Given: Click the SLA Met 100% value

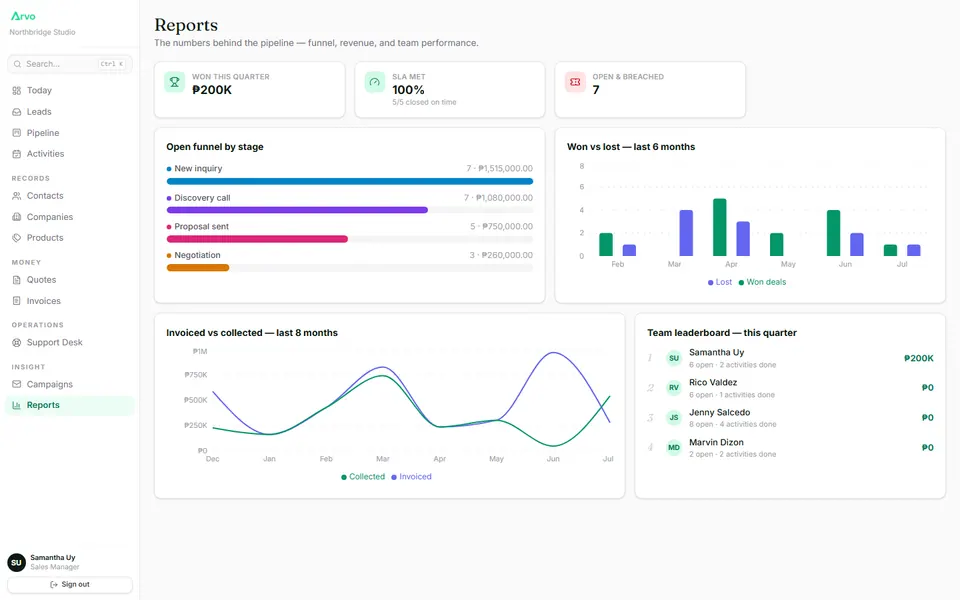Looking at the screenshot, I should [408, 90].
